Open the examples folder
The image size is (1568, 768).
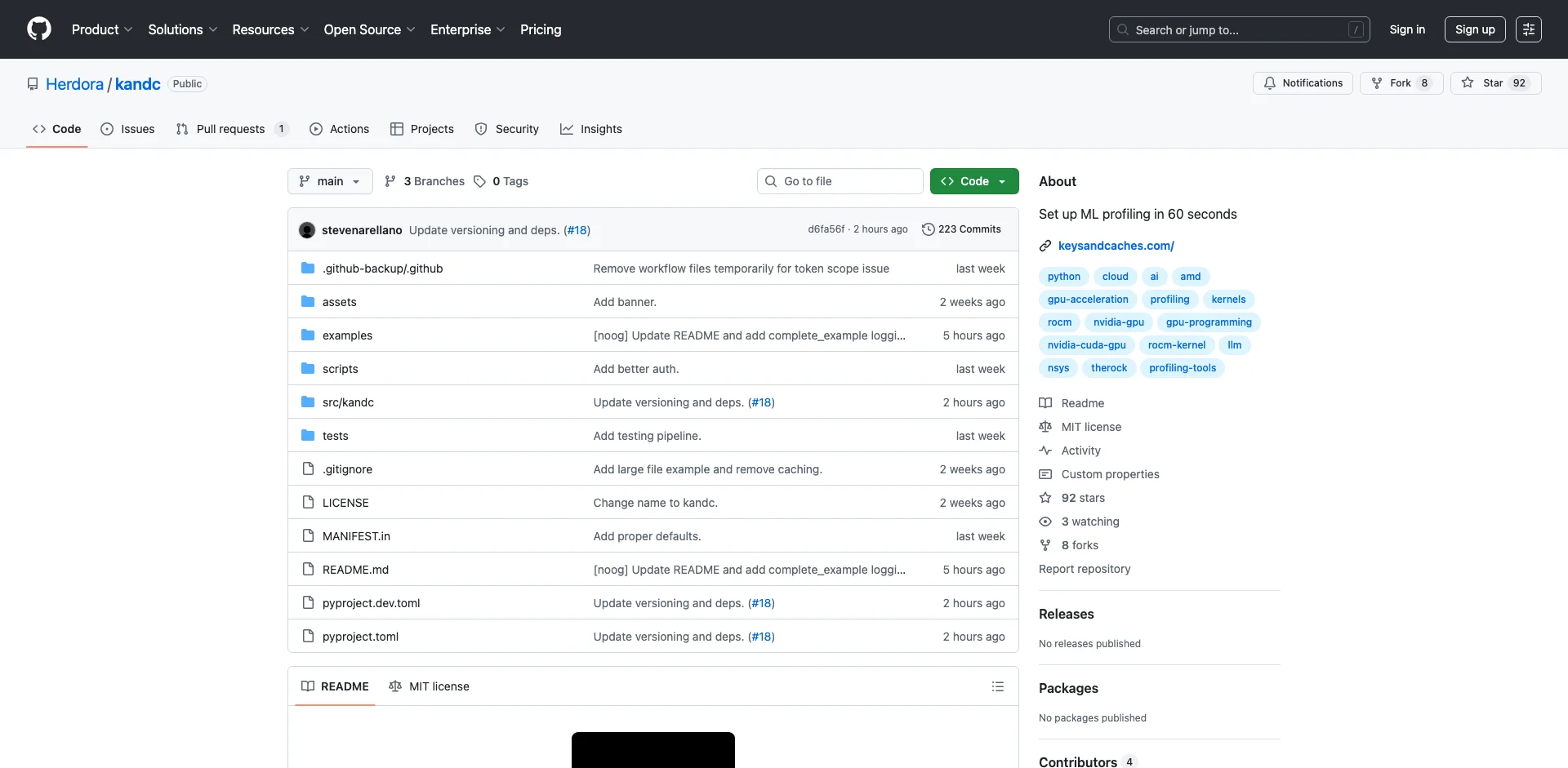click(x=347, y=335)
